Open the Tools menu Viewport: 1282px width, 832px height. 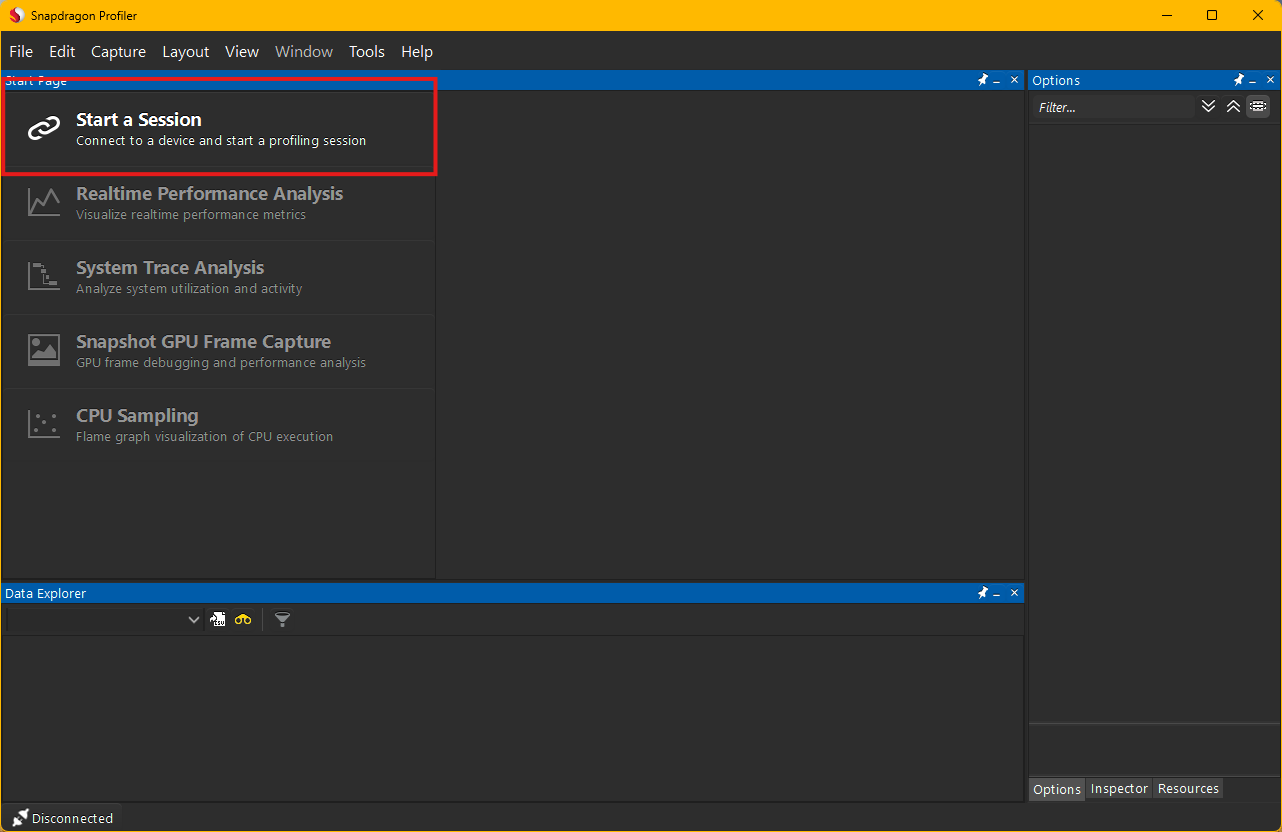[367, 52]
